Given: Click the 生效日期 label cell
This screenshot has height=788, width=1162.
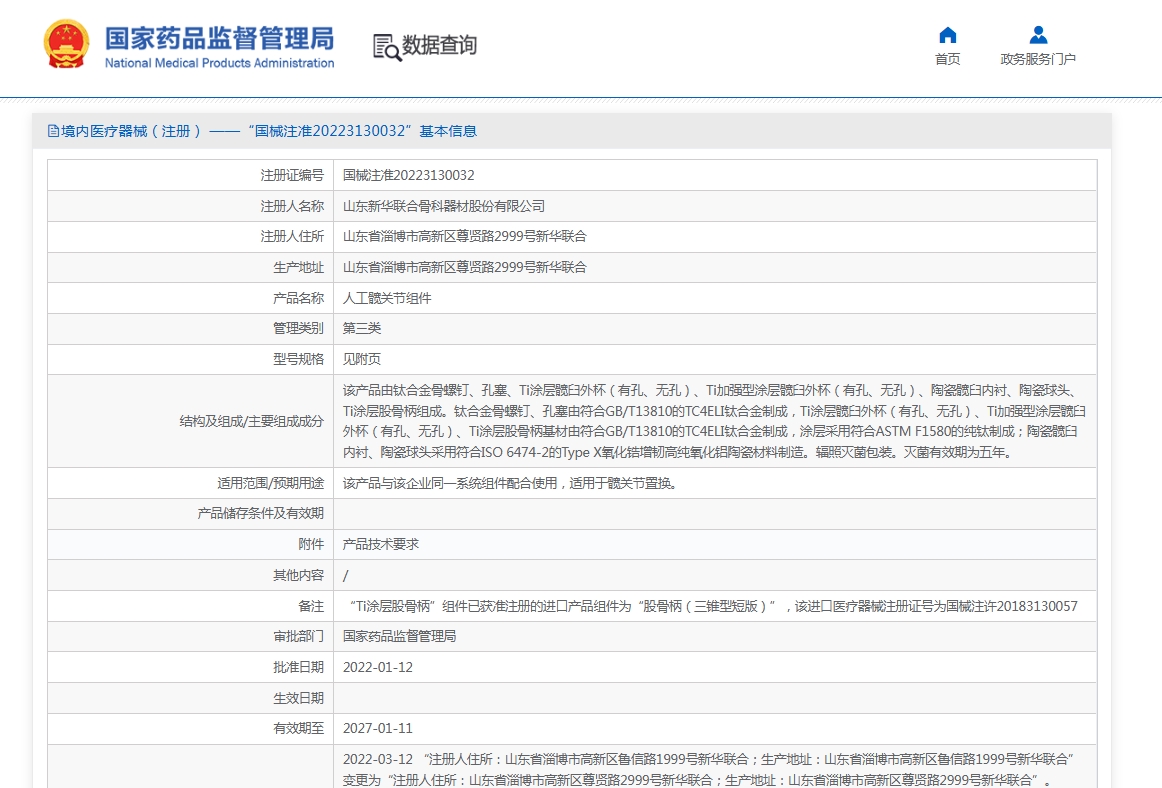Looking at the screenshot, I should coord(190,698).
